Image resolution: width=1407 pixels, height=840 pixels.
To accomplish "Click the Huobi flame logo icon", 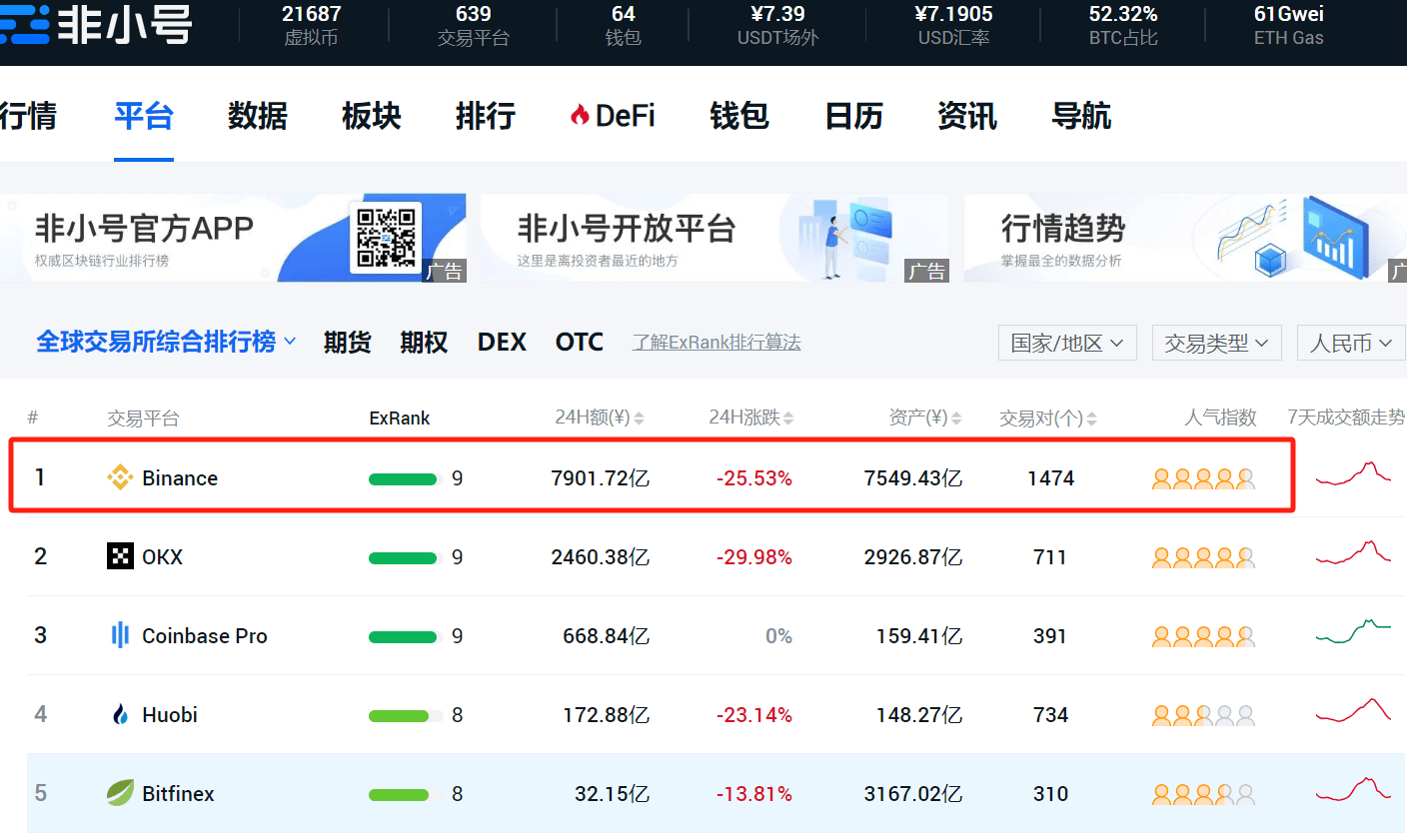I will (121, 714).
